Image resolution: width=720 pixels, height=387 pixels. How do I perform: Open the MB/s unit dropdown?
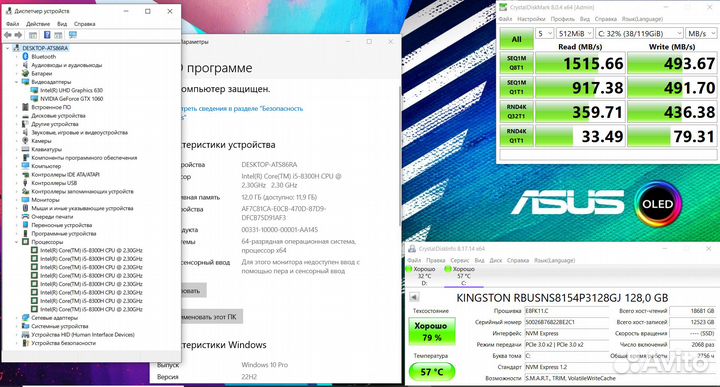point(701,34)
